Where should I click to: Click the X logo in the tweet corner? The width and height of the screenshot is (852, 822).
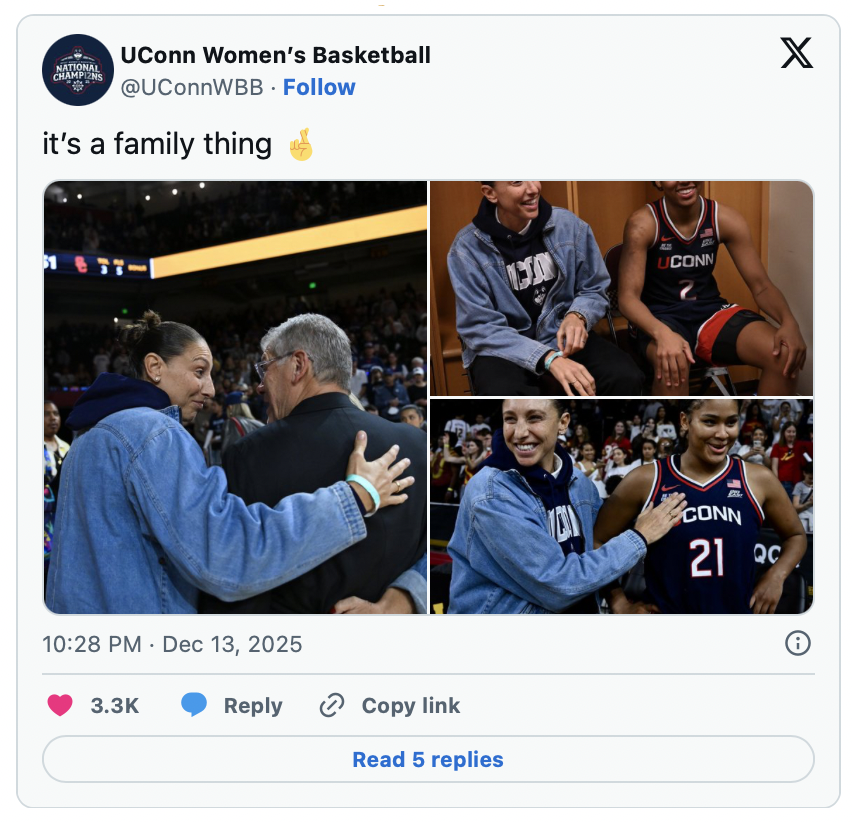(x=796, y=53)
